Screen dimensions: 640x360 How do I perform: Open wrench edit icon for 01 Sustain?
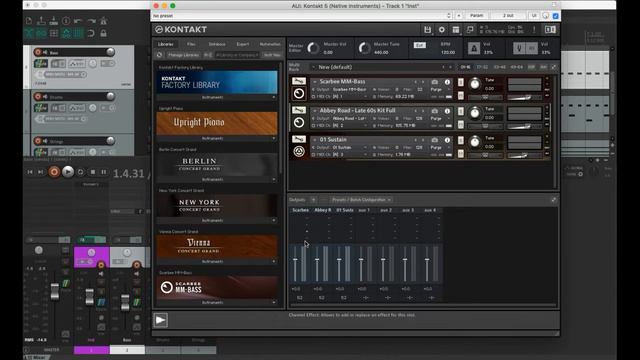tap(299, 139)
